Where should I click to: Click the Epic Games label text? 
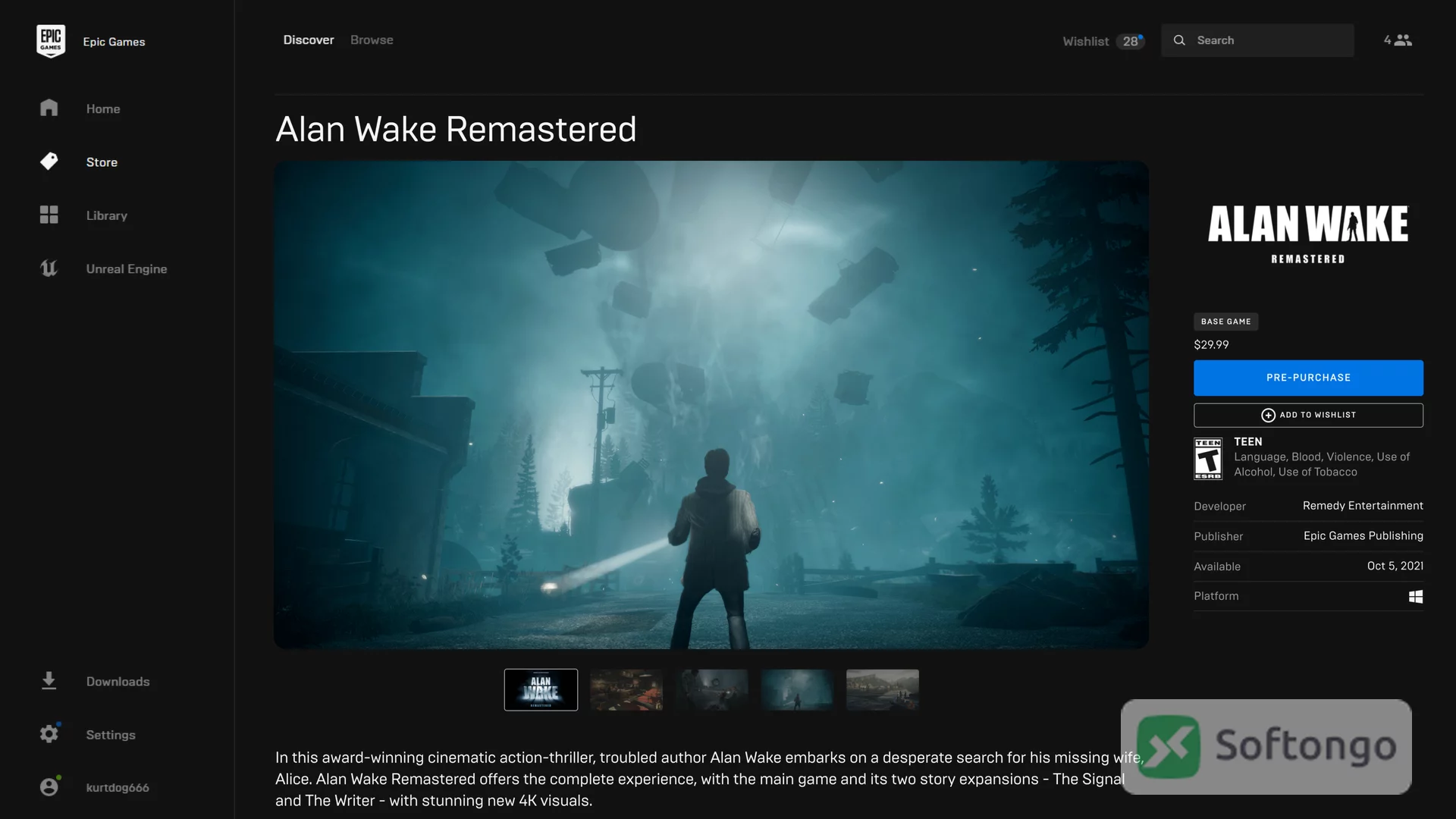(x=114, y=42)
